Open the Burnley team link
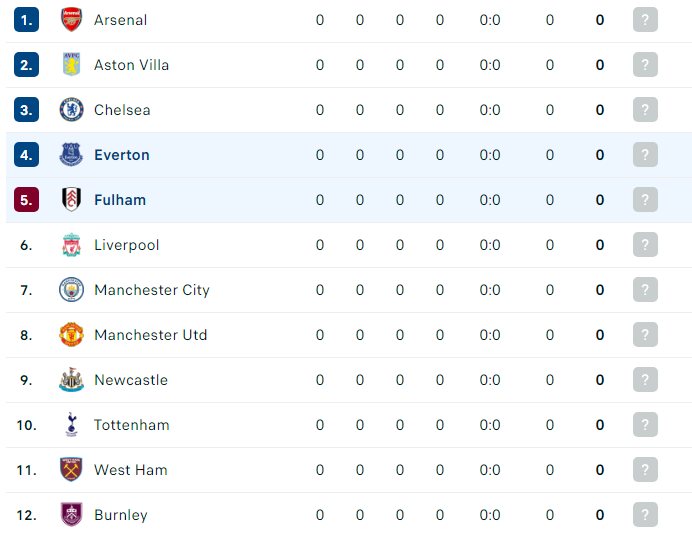 (x=121, y=515)
